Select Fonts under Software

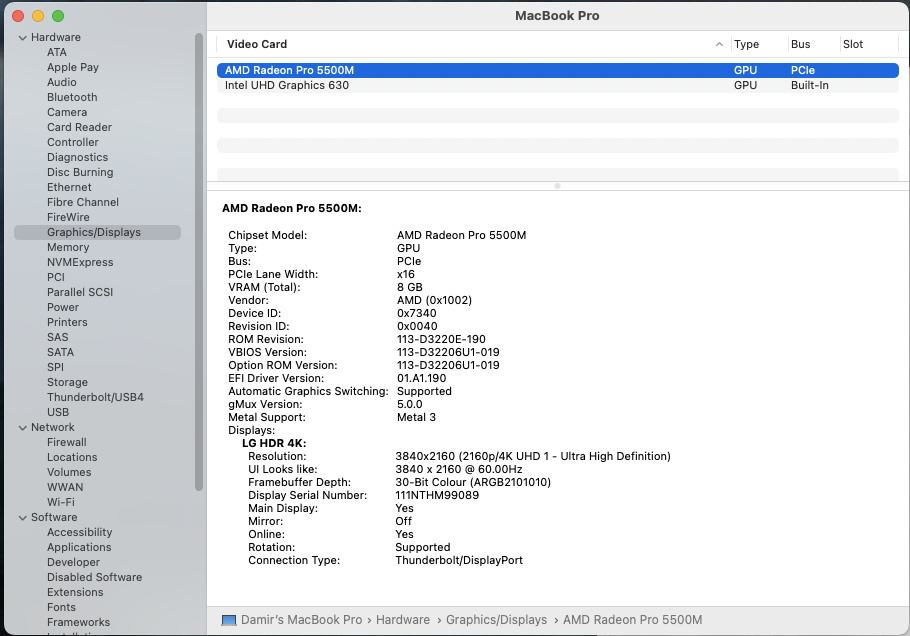pyautogui.click(x=61, y=608)
